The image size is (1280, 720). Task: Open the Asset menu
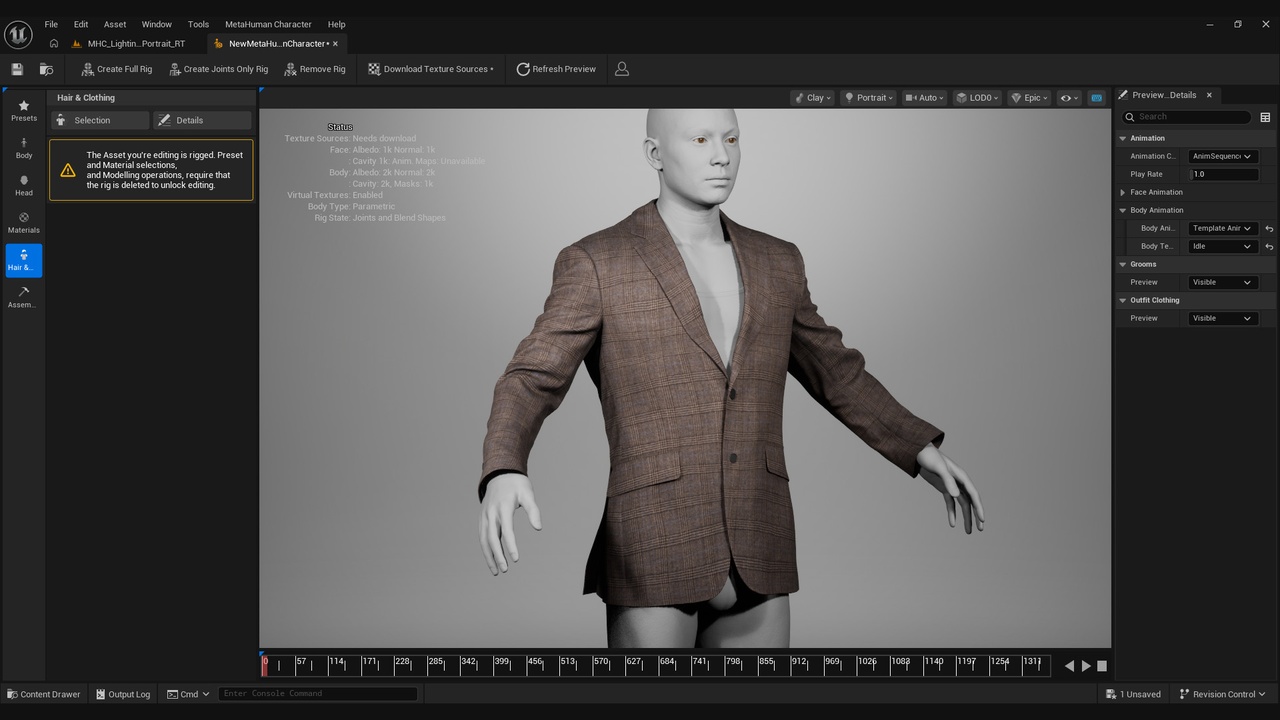(x=115, y=24)
